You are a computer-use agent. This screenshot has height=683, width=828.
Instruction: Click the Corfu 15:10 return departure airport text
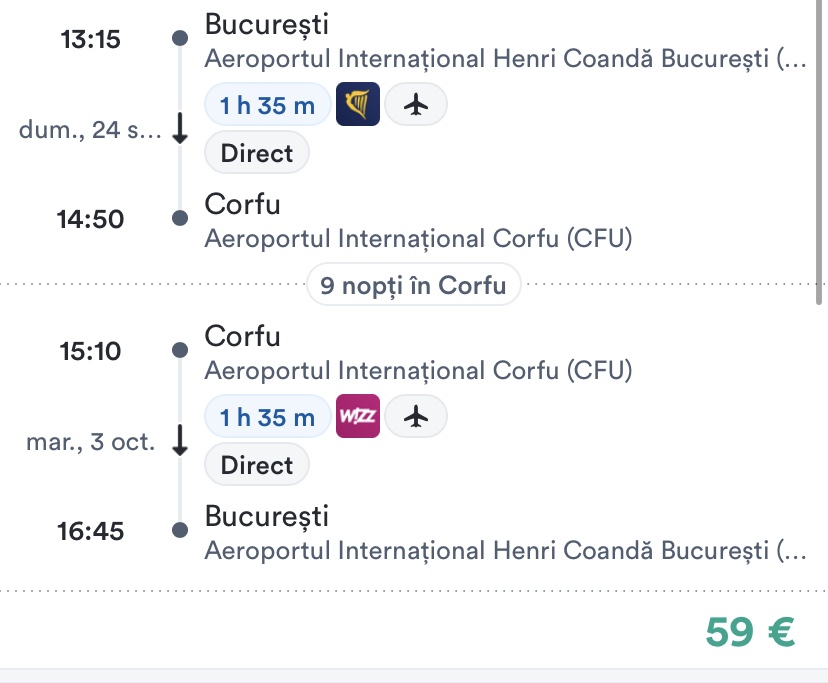tap(418, 371)
